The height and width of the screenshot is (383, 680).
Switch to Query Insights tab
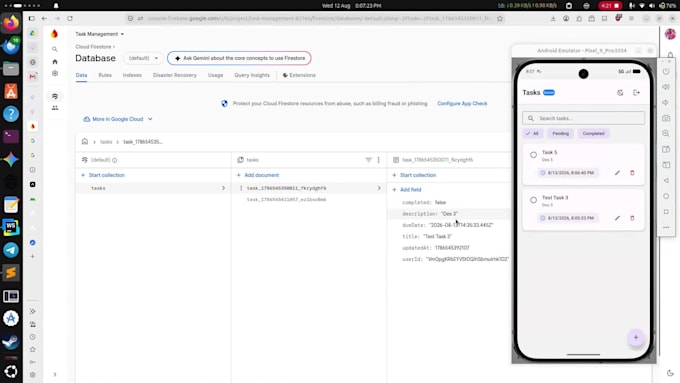252,75
